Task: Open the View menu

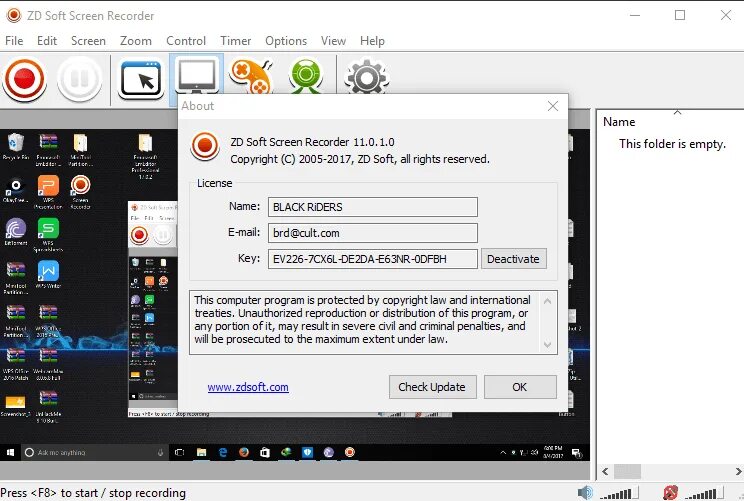Action: [x=333, y=41]
